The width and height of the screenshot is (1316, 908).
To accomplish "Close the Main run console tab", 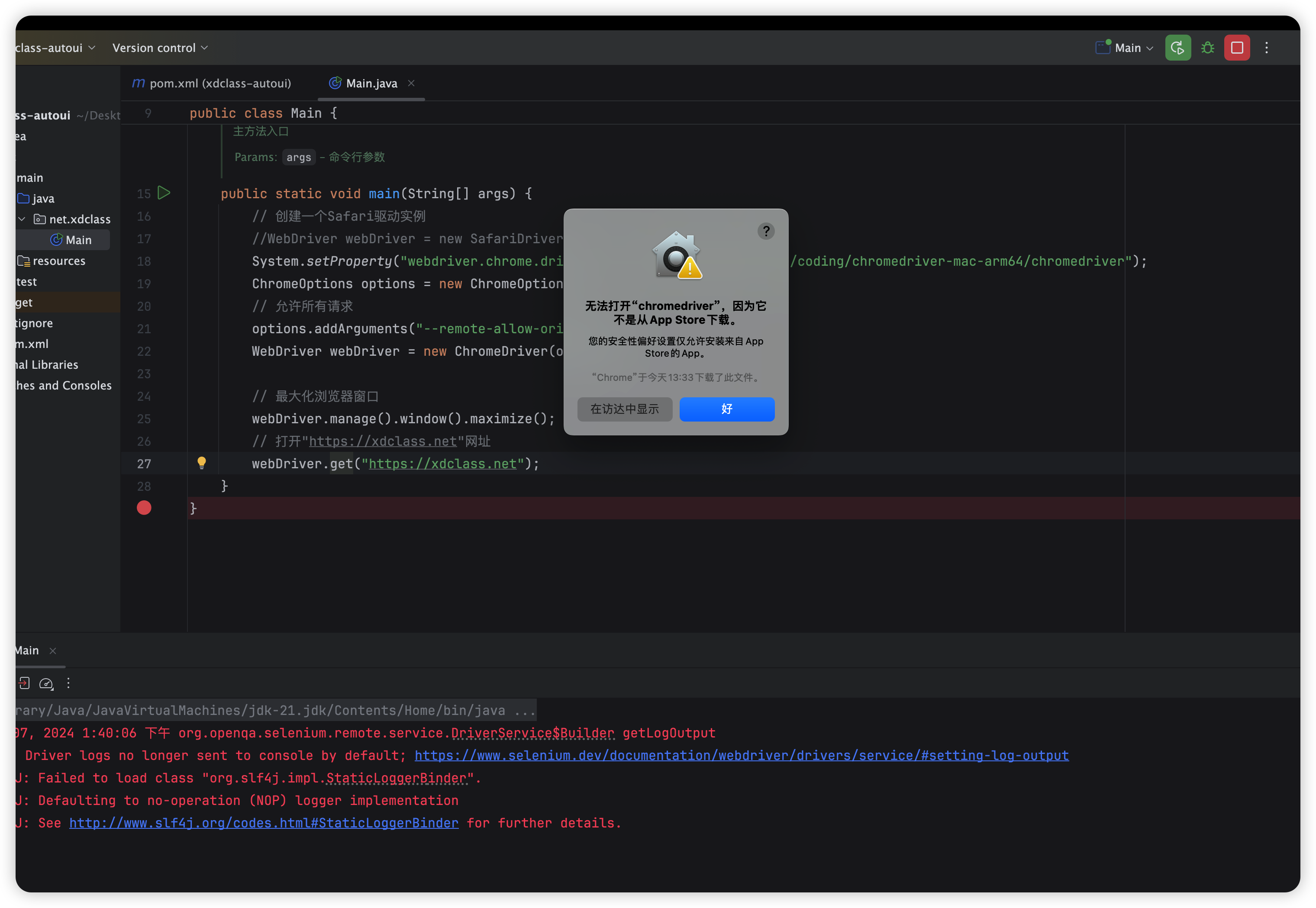I will coord(53,651).
